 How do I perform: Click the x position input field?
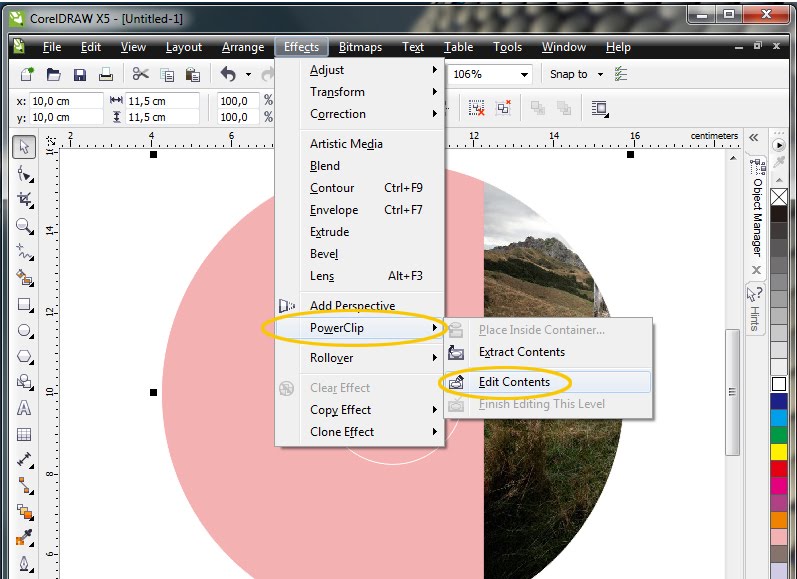point(66,101)
